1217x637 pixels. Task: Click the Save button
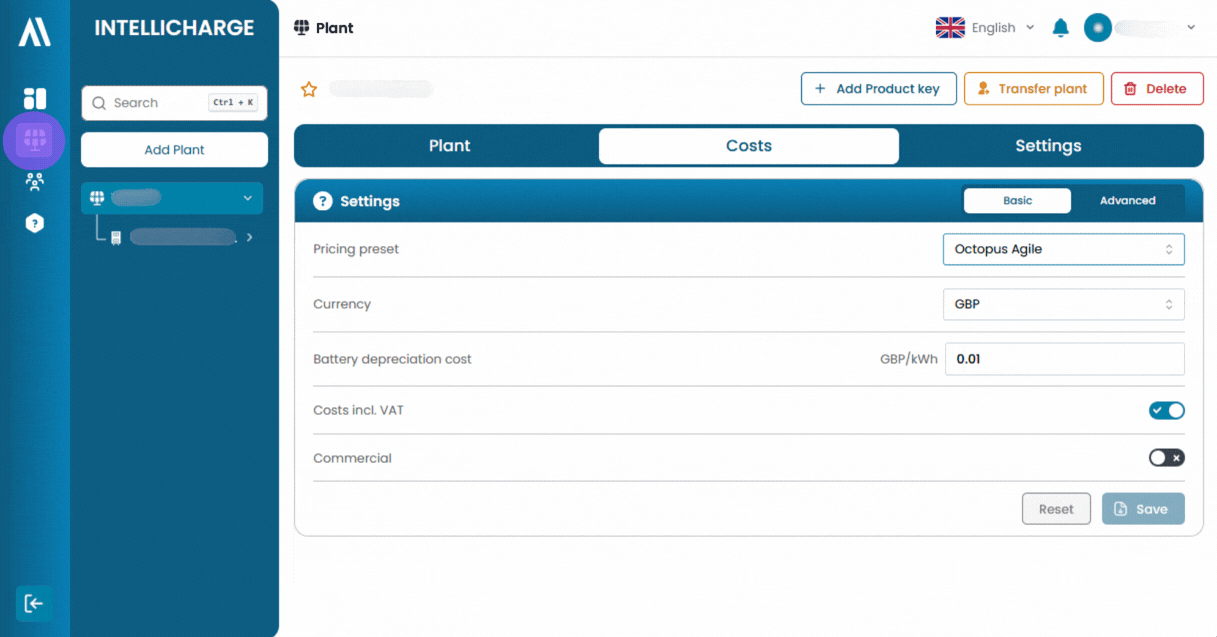[1143, 509]
